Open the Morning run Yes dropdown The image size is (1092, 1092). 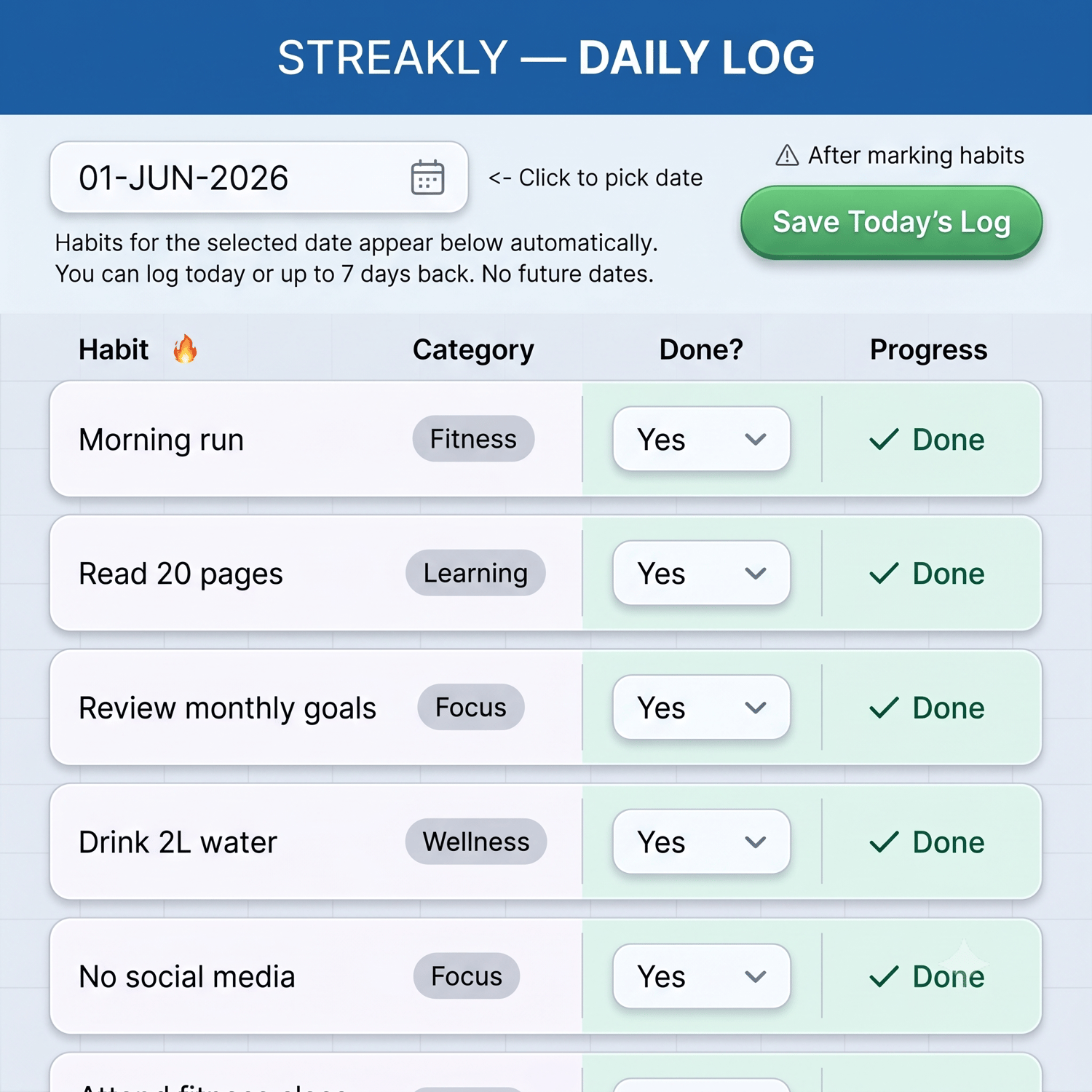tap(702, 439)
